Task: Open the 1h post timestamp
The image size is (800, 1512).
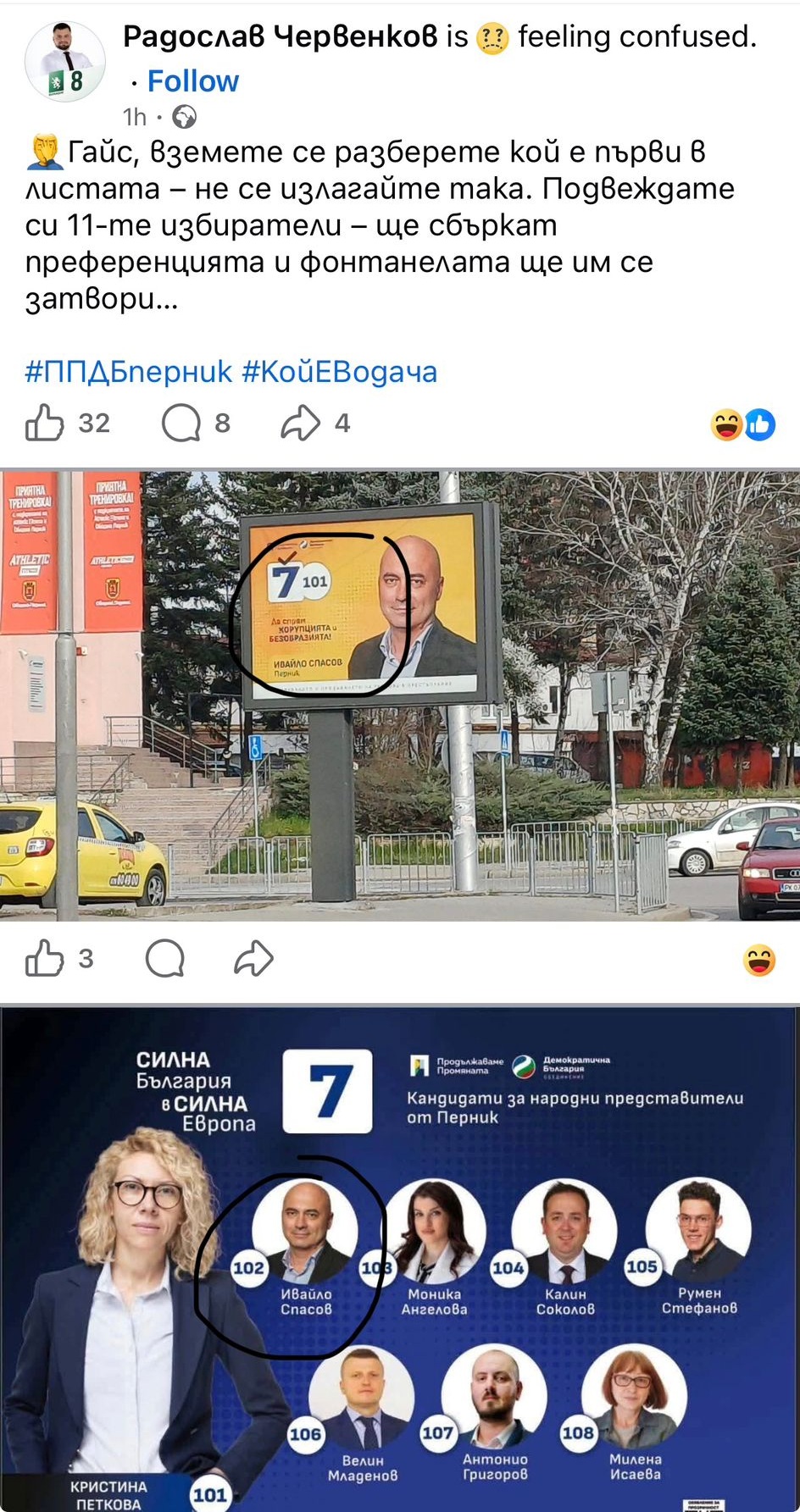Action: [135, 116]
